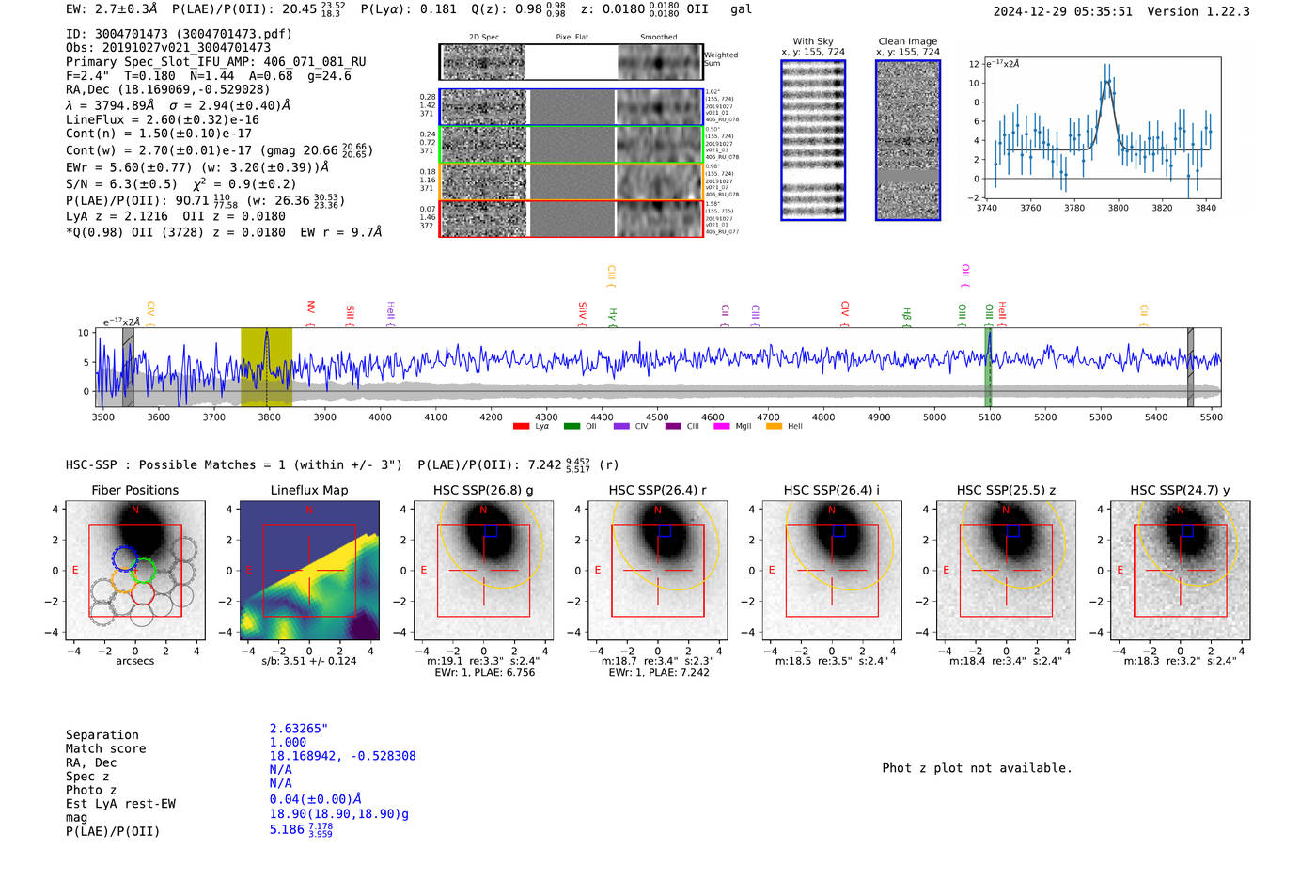This screenshot has height=896, width=1316.
Task: Click the green dashed fiber circle
Action: click(x=143, y=570)
